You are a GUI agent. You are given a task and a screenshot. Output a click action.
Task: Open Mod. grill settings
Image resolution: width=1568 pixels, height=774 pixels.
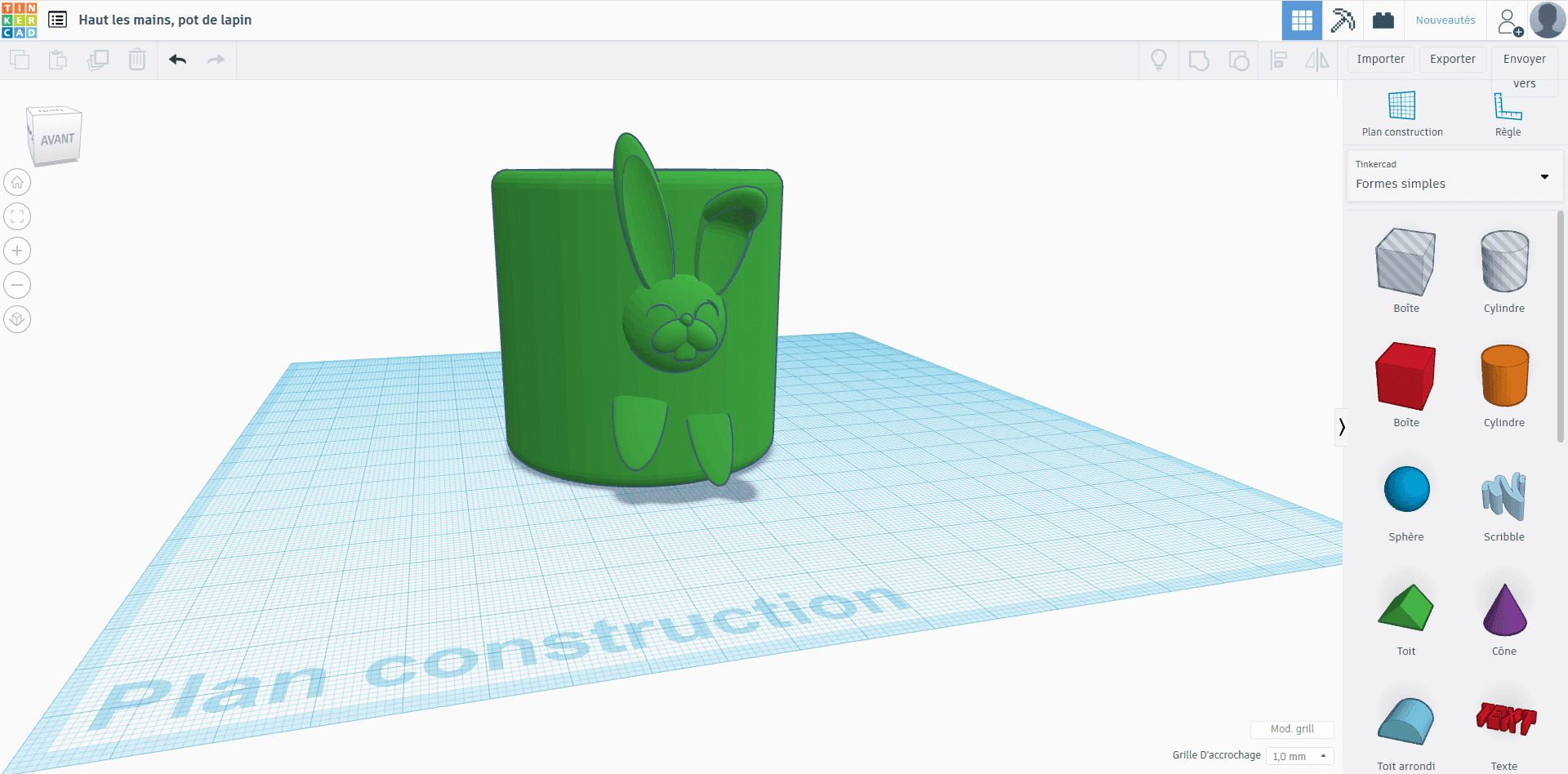coord(1292,729)
